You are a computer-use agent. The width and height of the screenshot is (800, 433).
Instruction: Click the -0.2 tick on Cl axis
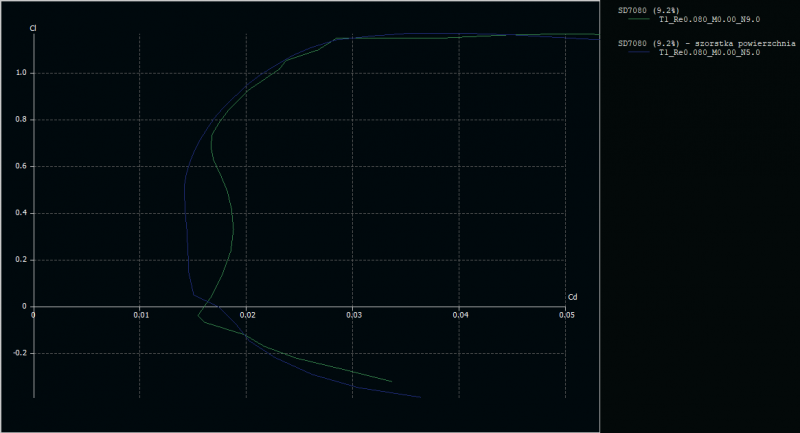pyautogui.click(x=19, y=354)
